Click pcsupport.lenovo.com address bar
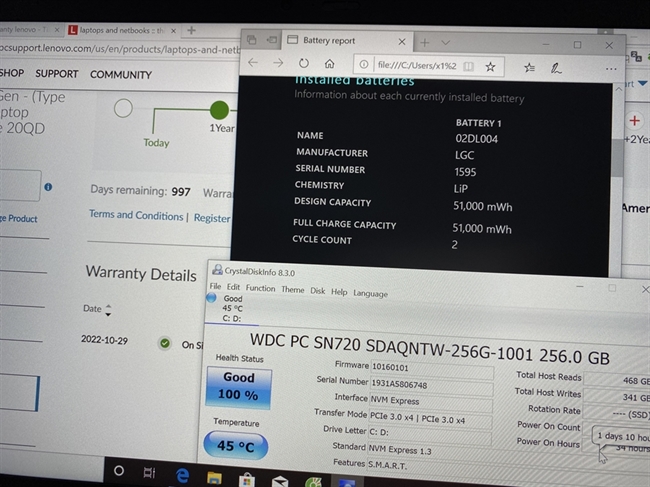The height and width of the screenshot is (487, 650). (120, 49)
